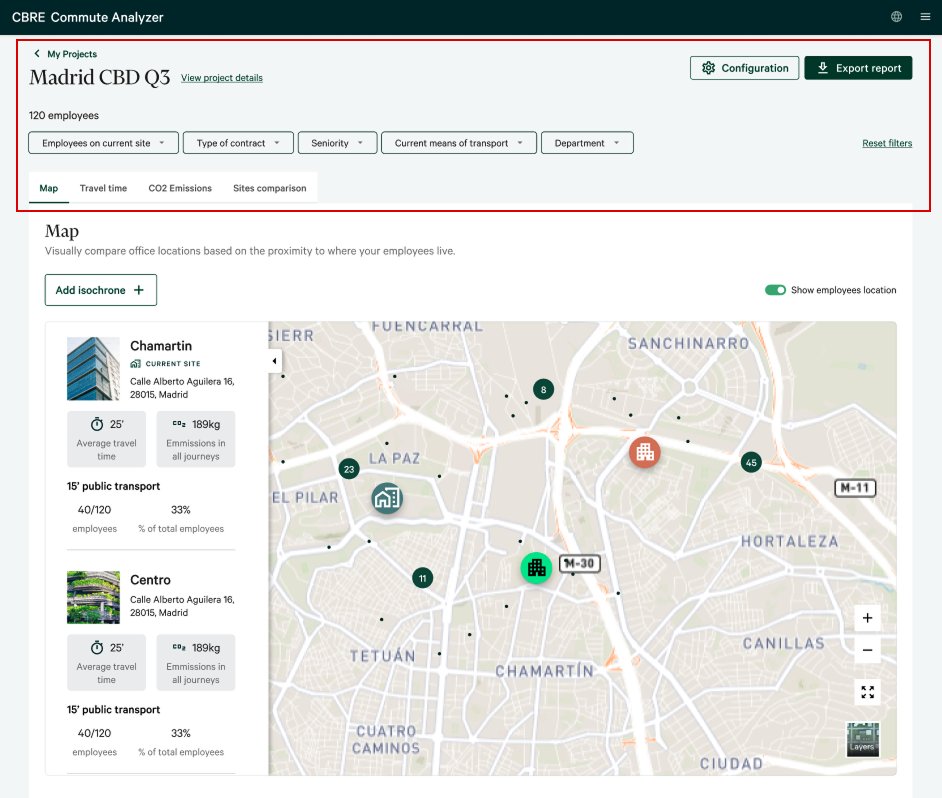This screenshot has width=942, height=798.
Task: Click CBRE Commute Analyzer header title
Action: pos(88,17)
